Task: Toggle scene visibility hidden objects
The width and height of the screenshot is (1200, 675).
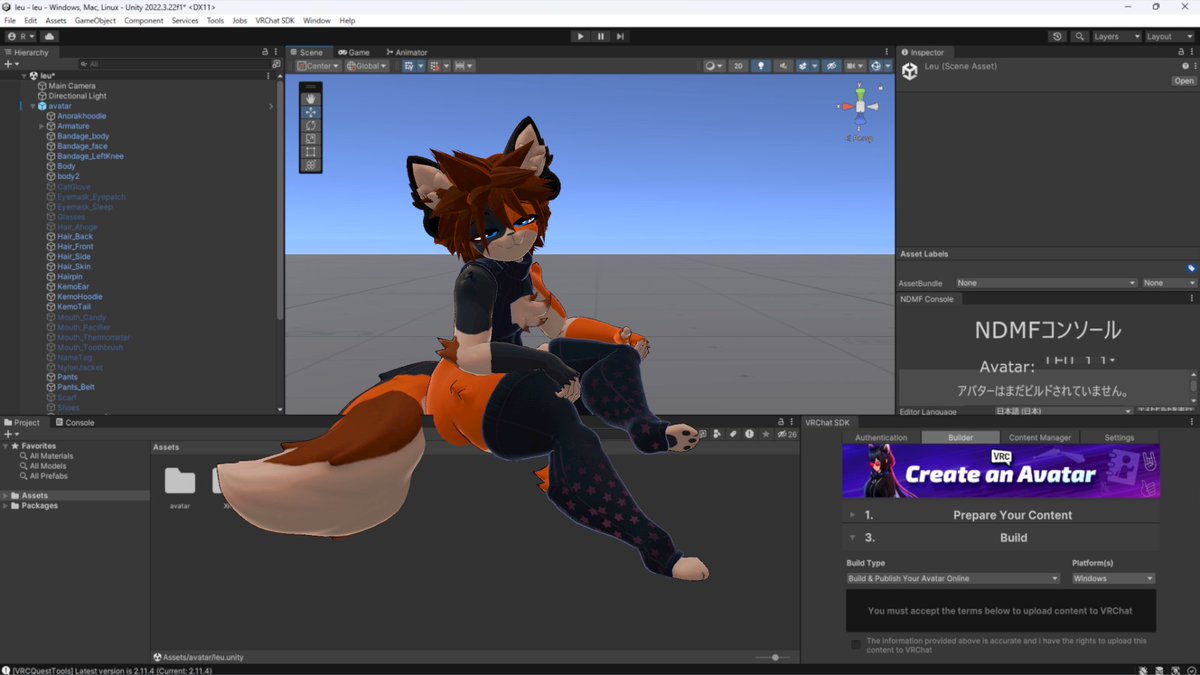Action: pos(830,66)
